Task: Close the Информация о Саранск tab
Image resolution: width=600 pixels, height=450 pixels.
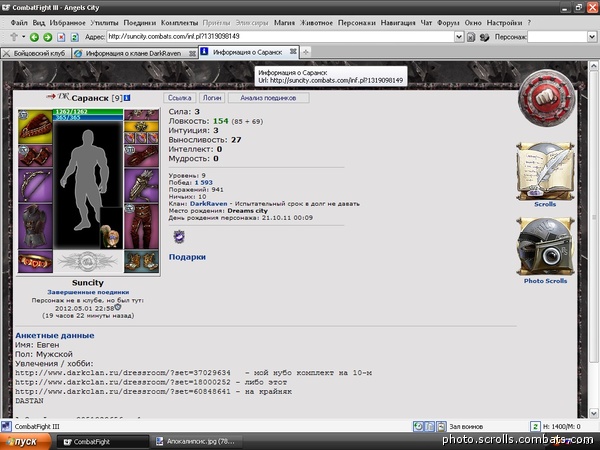Action: click(x=293, y=51)
